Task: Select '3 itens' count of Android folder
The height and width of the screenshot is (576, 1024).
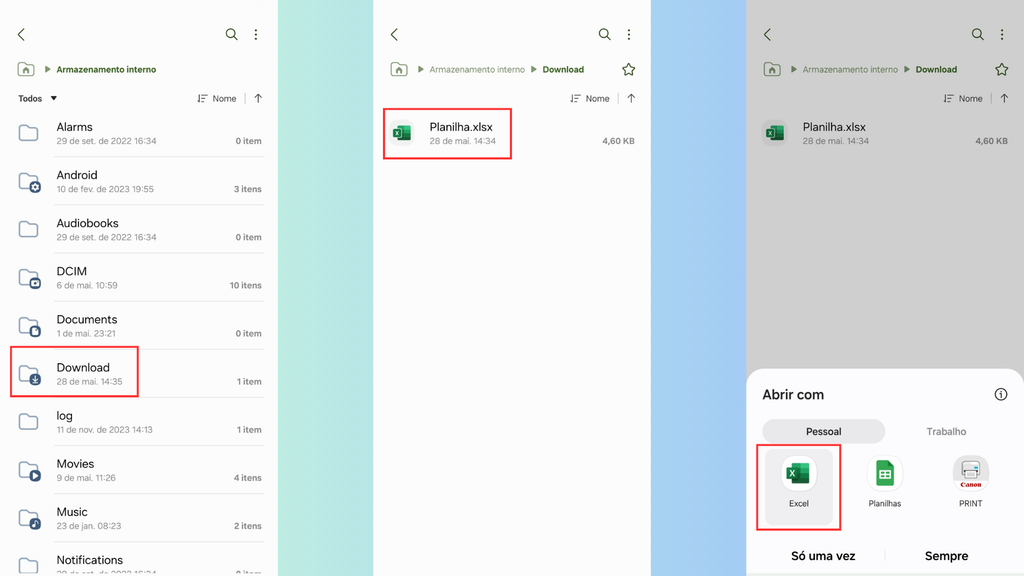Action: tap(248, 189)
